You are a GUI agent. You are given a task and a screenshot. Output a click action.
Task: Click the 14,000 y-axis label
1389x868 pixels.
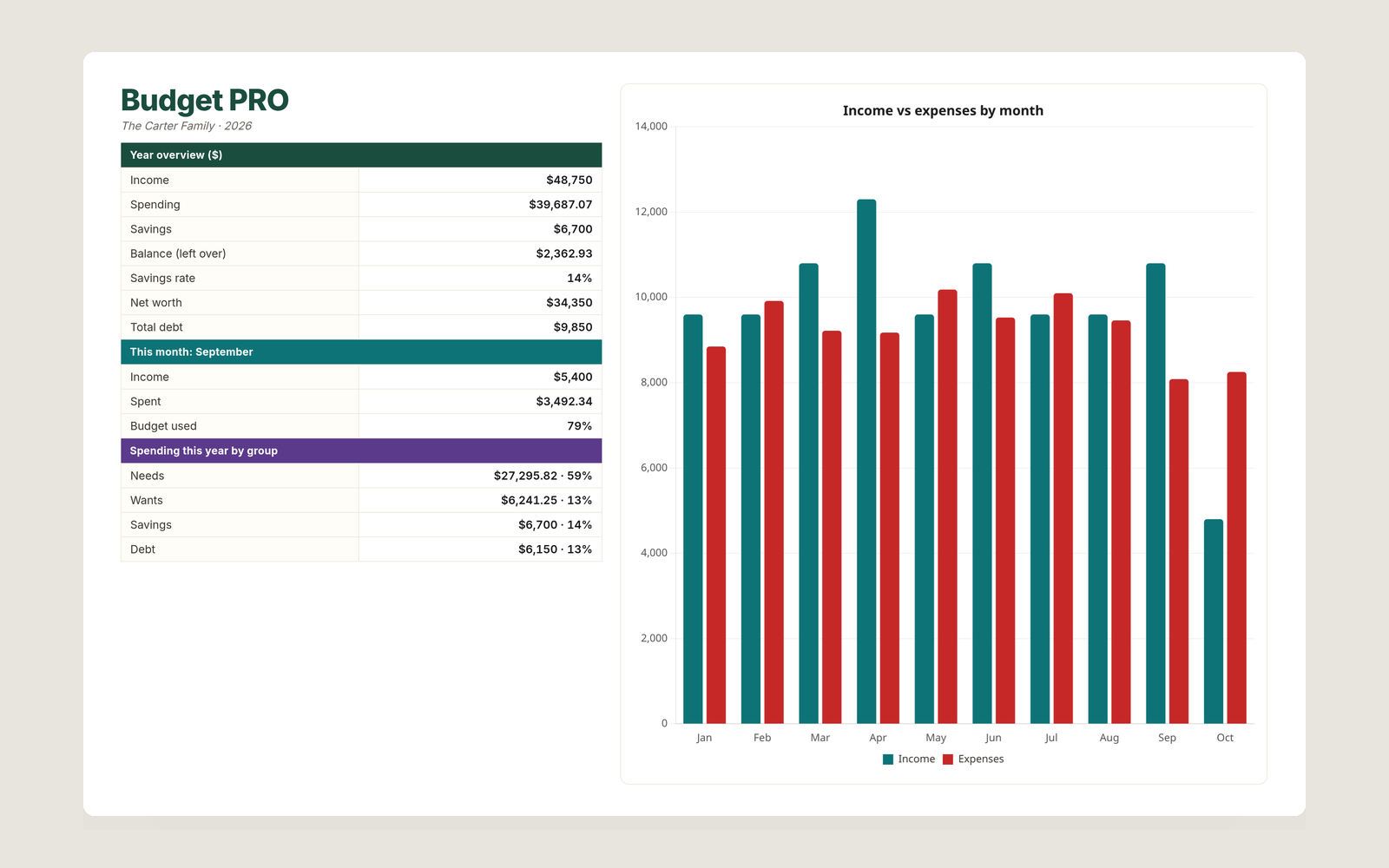pos(651,127)
